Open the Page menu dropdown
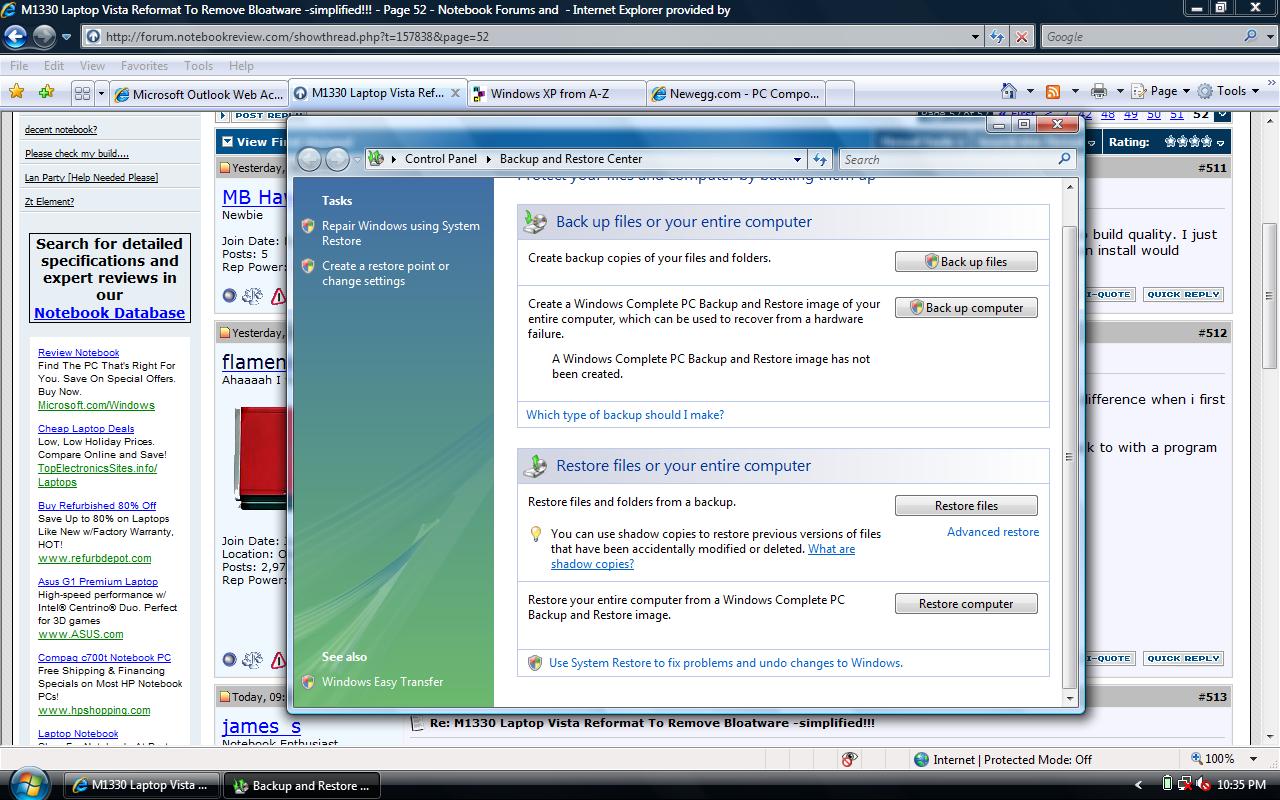The height and width of the screenshot is (800, 1280). pyautogui.click(x=1161, y=91)
